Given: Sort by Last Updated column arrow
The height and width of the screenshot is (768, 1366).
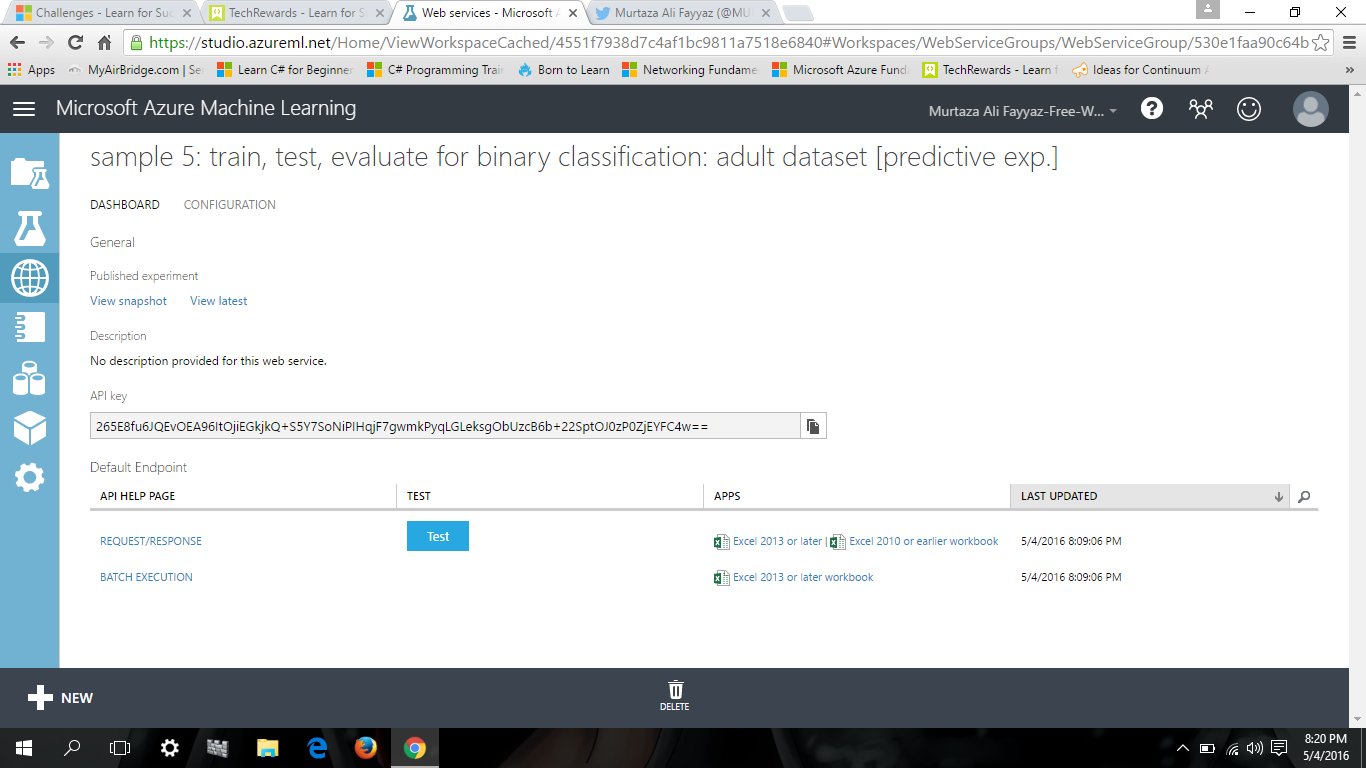Looking at the screenshot, I should [1278, 496].
